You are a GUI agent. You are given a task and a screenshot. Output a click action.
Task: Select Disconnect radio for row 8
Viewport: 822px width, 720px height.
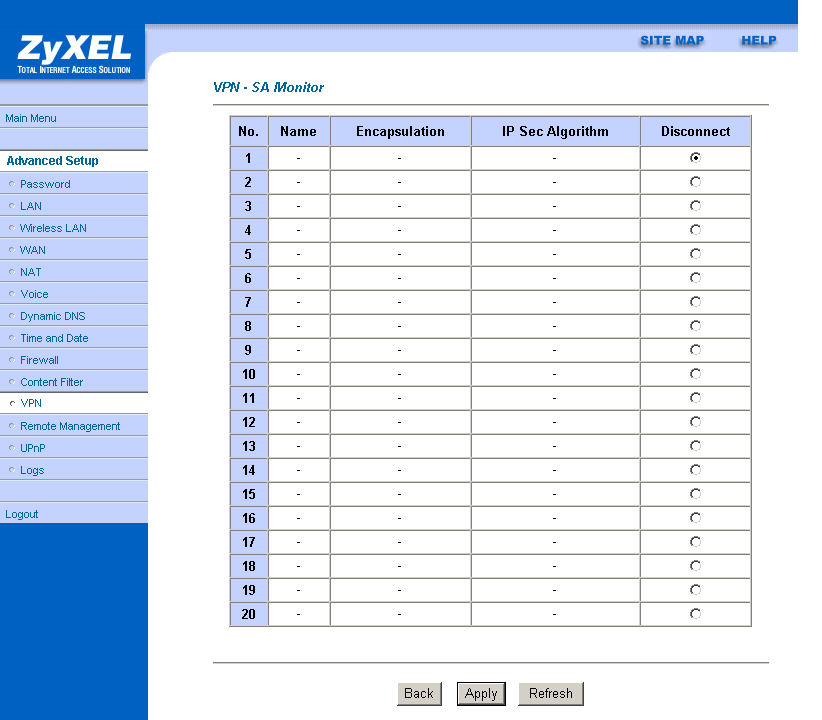(695, 326)
